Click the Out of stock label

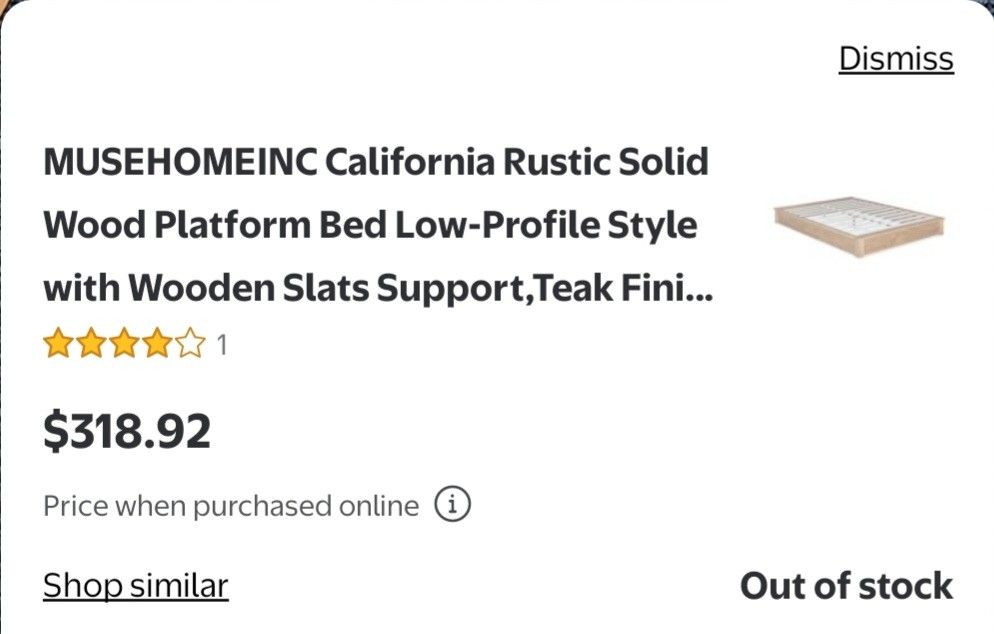click(x=846, y=586)
